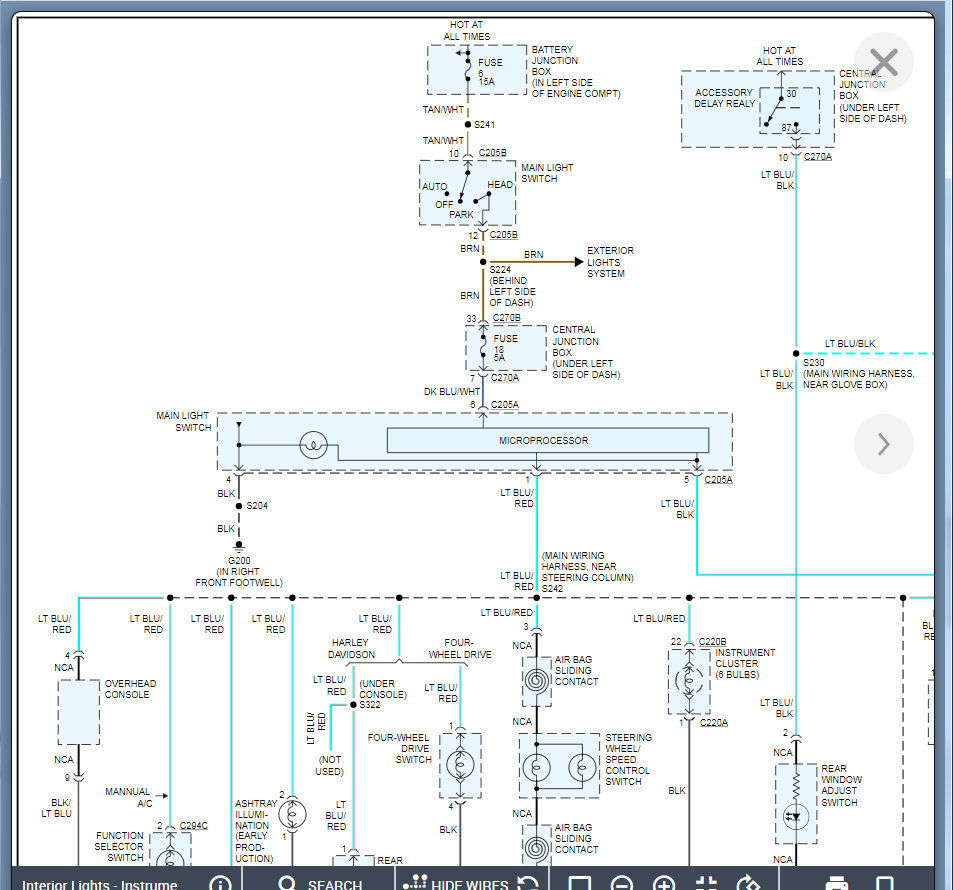Zoom out using the minus magnifier

[x=621, y=883]
